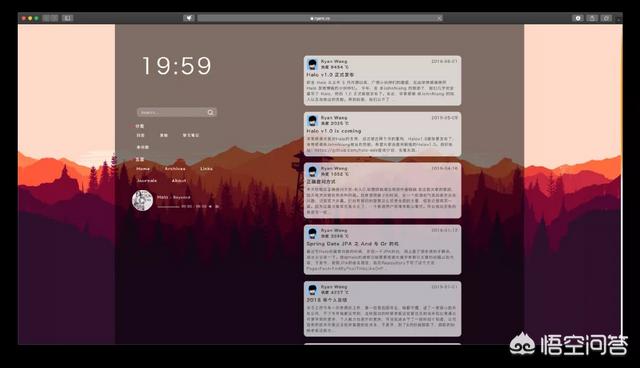Open the 2018 personal summary post

pos(327,300)
